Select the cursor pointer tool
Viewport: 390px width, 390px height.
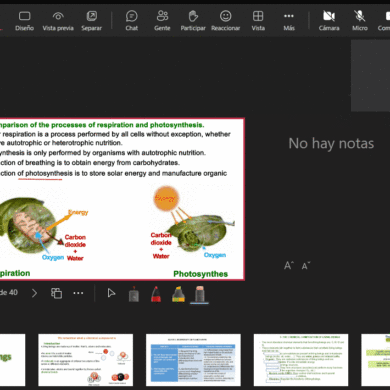(111, 293)
